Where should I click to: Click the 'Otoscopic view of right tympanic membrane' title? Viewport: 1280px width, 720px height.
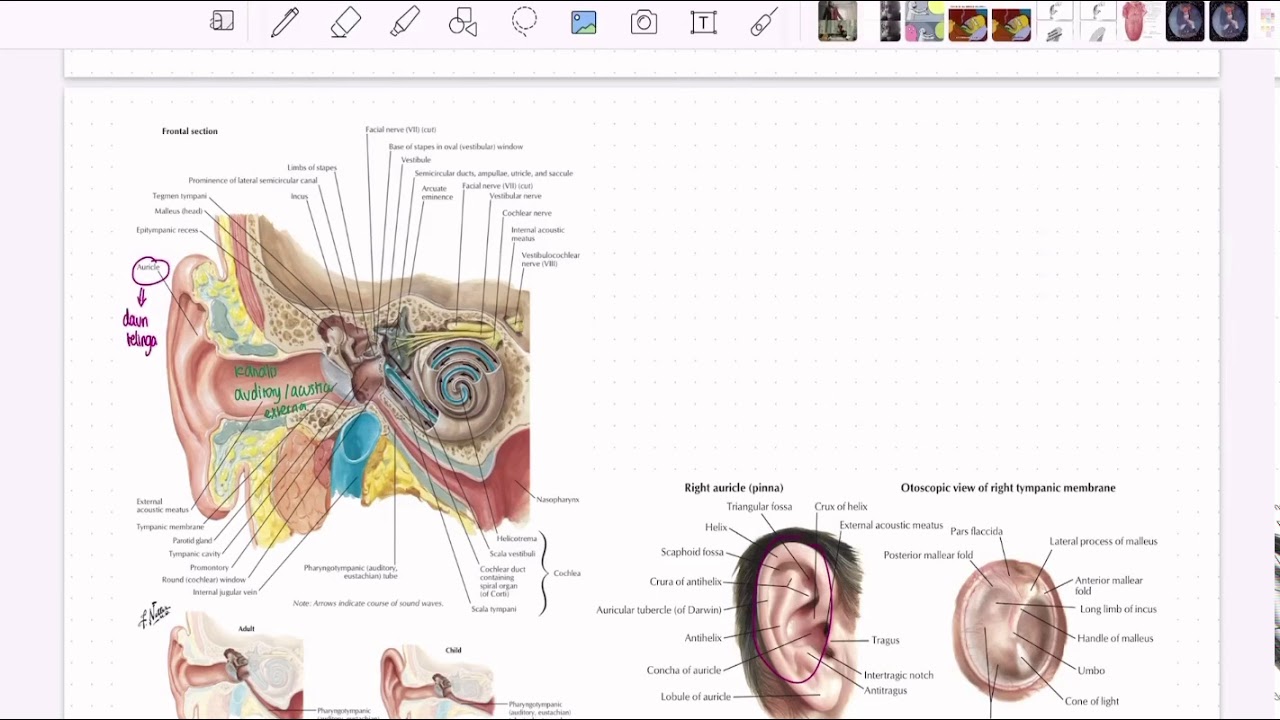[1008, 488]
